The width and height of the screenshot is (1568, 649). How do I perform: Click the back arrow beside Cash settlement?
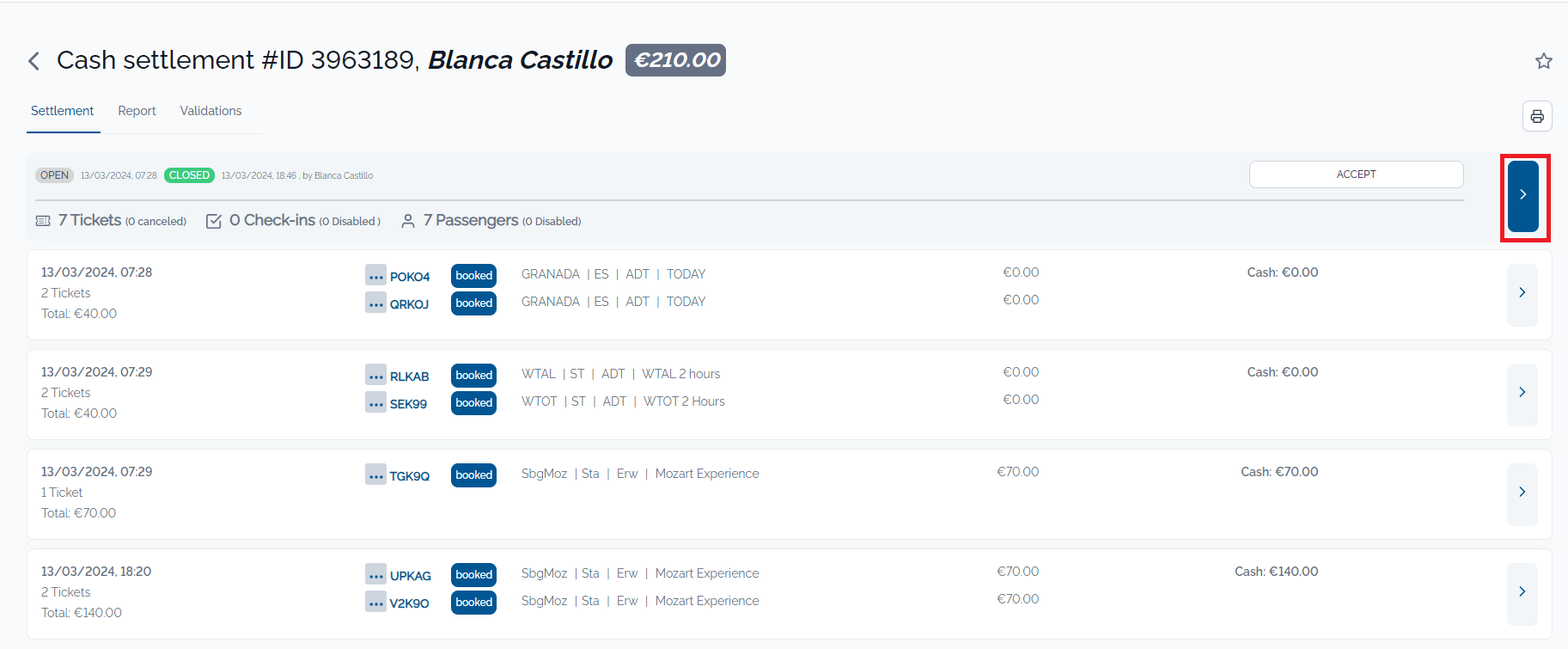pyautogui.click(x=34, y=61)
